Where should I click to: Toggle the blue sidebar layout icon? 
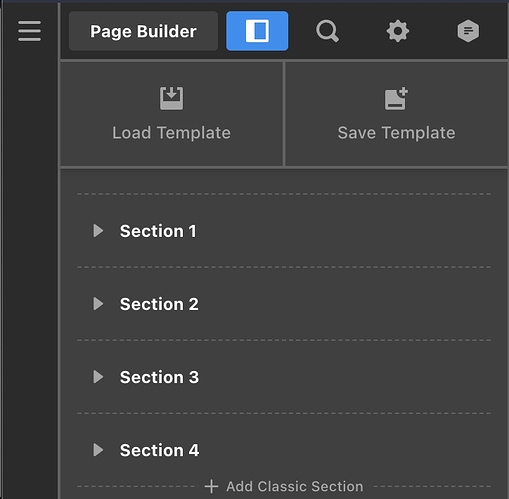click(x=257, y=31)
